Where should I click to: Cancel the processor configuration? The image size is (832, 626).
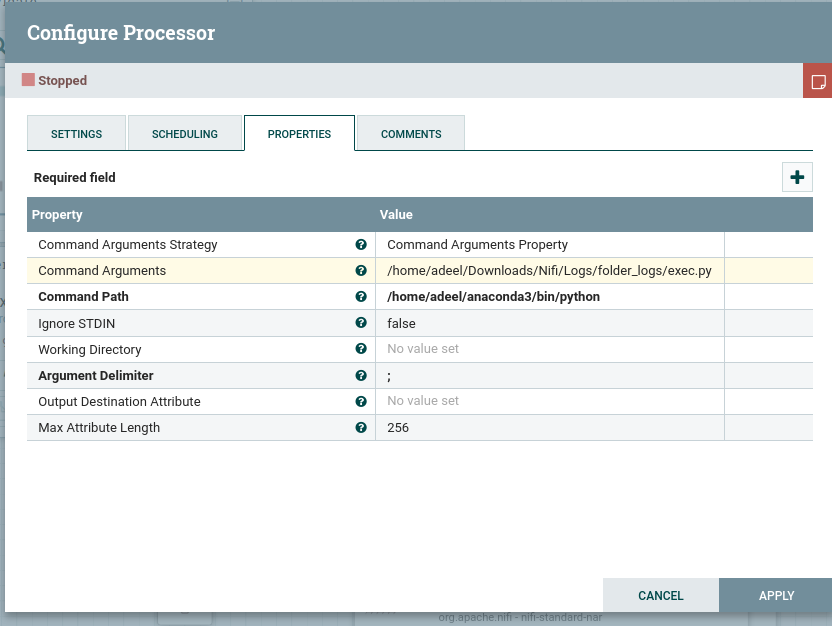coord(661,595)
